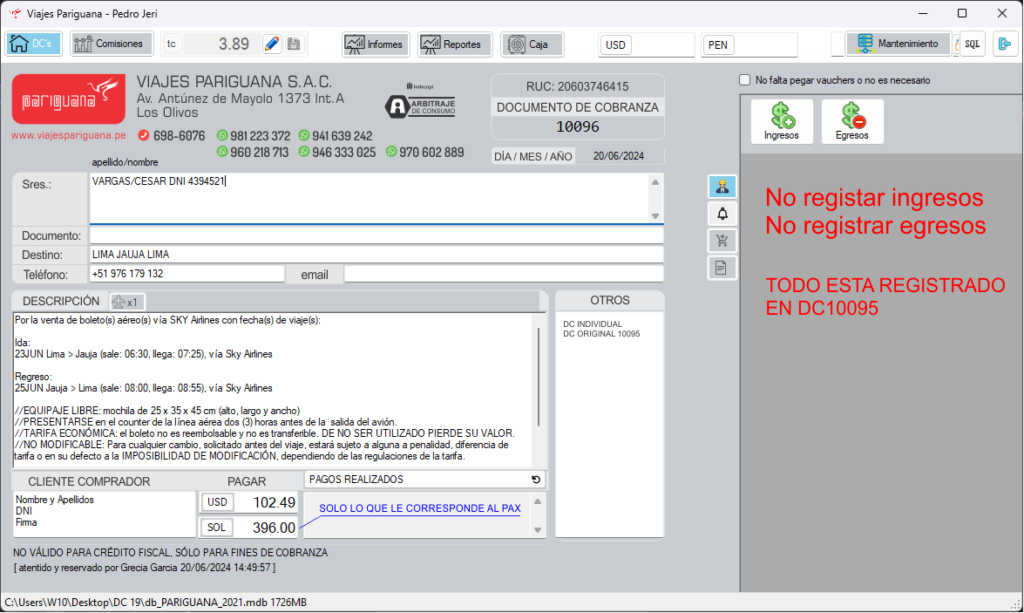Image resolution: width=1024 pixels, height=613 pixels.
Task: Add an Egresos entry
Action: (x=852, y=121)
